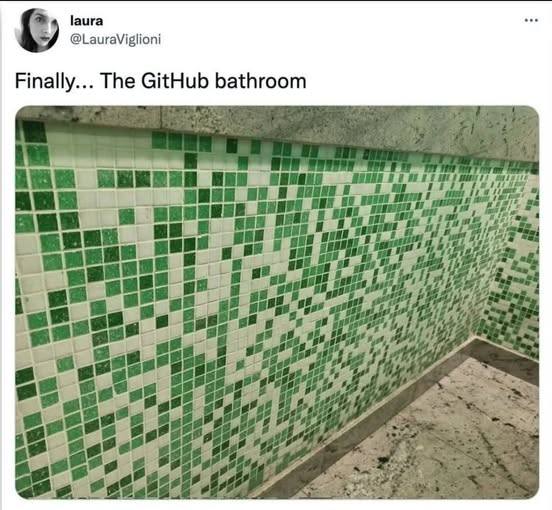The width and height of the screenshot is (552, 510).
Task: Visit the @LauraViglioni handle link
Action: click(x=116, y=39)
